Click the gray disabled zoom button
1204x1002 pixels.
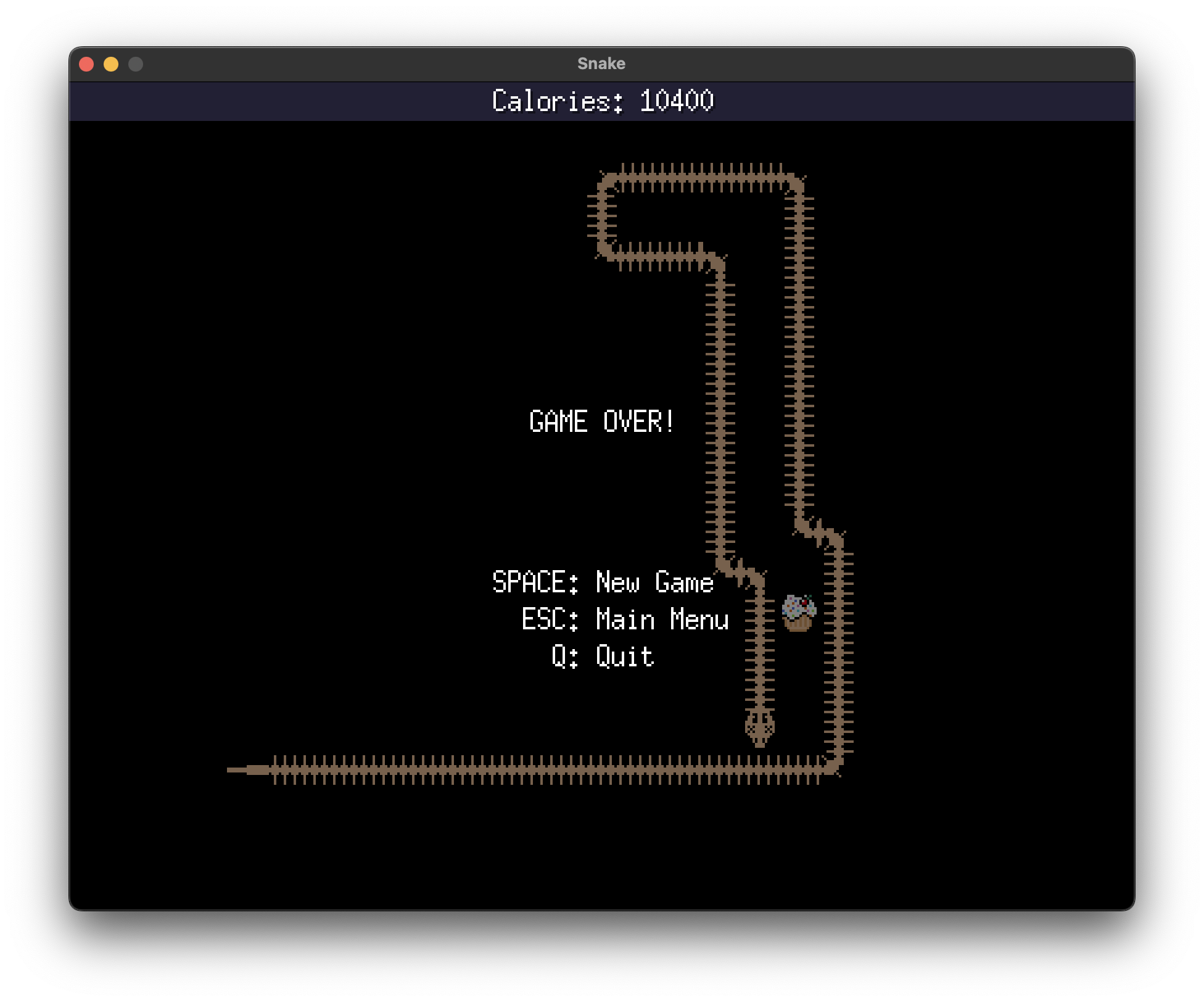(136, 64)
